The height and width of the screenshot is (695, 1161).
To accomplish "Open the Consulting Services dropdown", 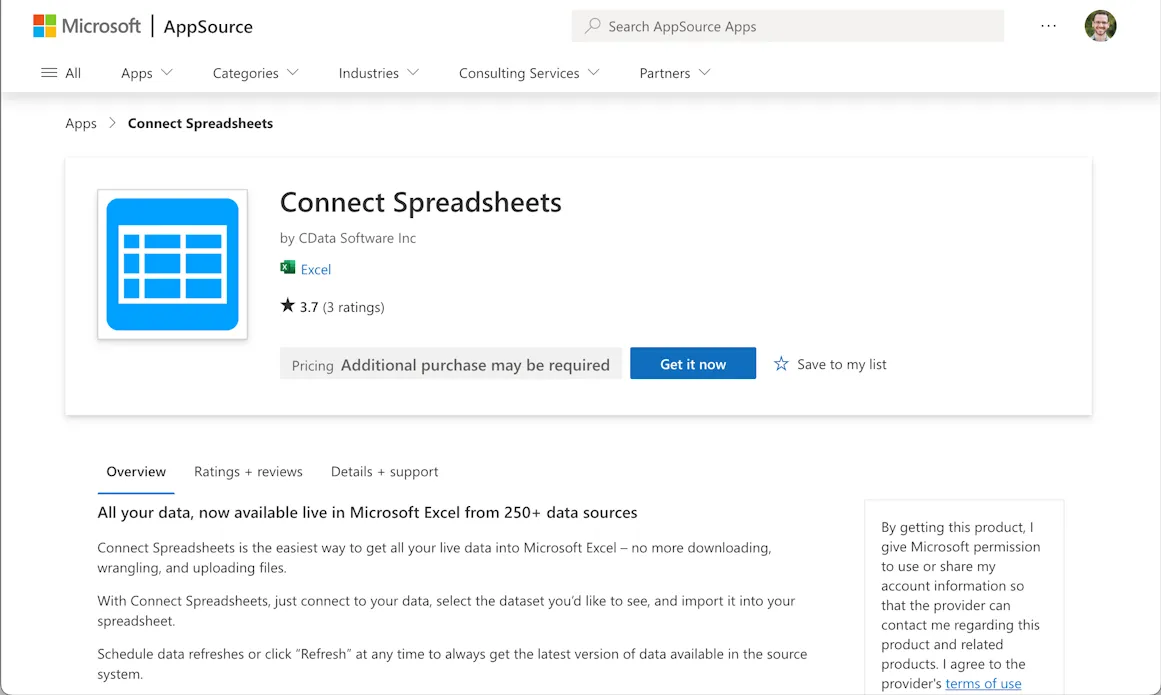I will click(528, 72).
